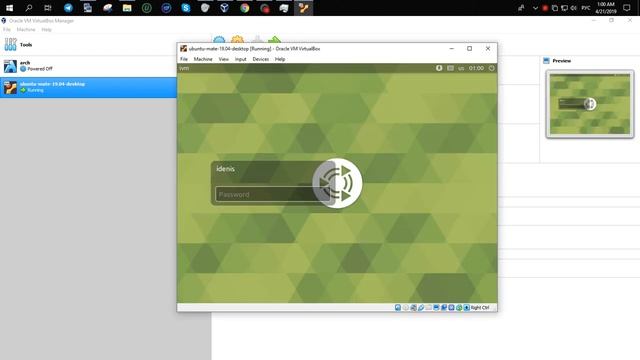This screenshot has height=360, width=640.
Task: Open Machine menu in VirtualBox Manager
Action: pos(26,29)
